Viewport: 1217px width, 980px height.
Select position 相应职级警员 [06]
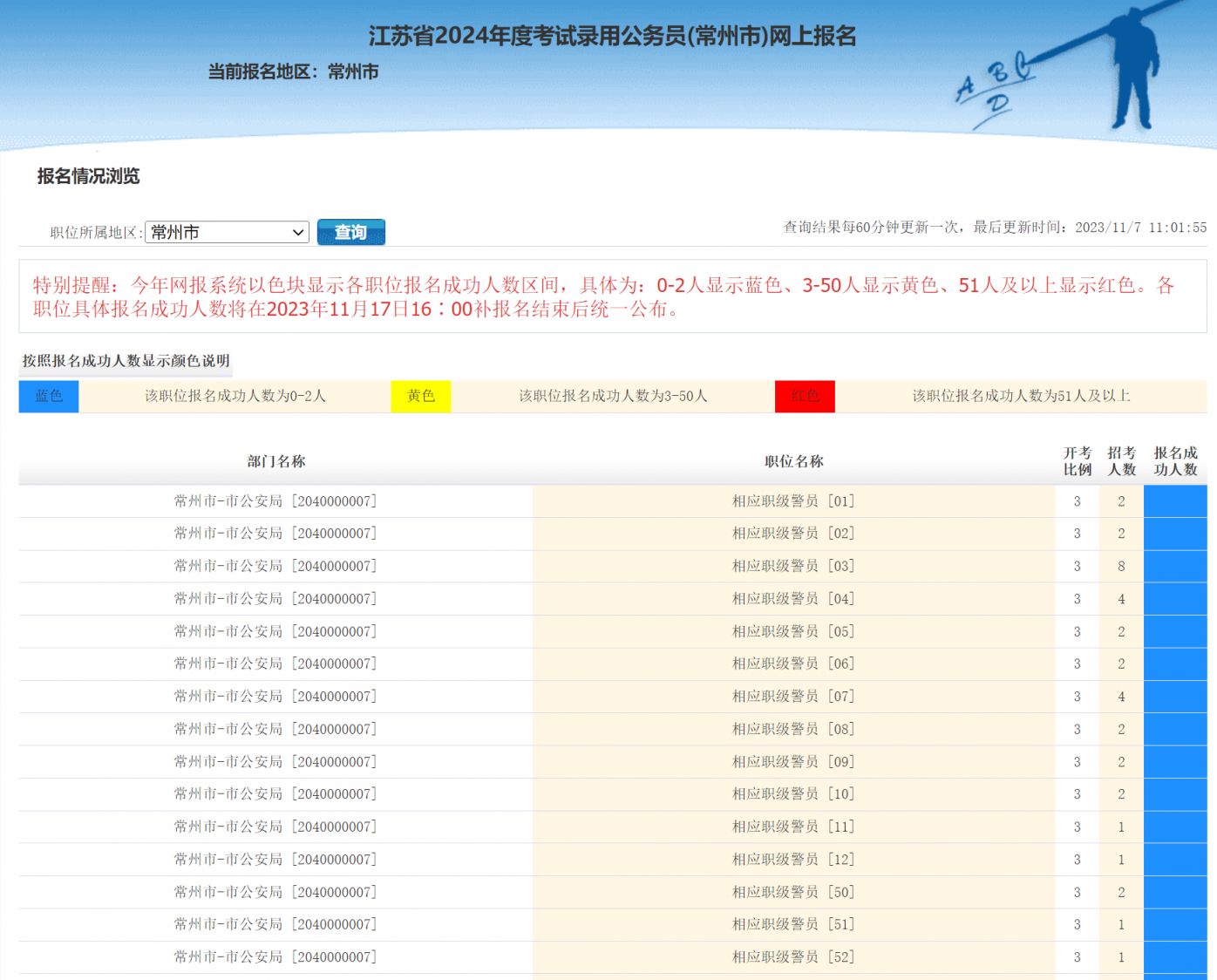point(794,664)
